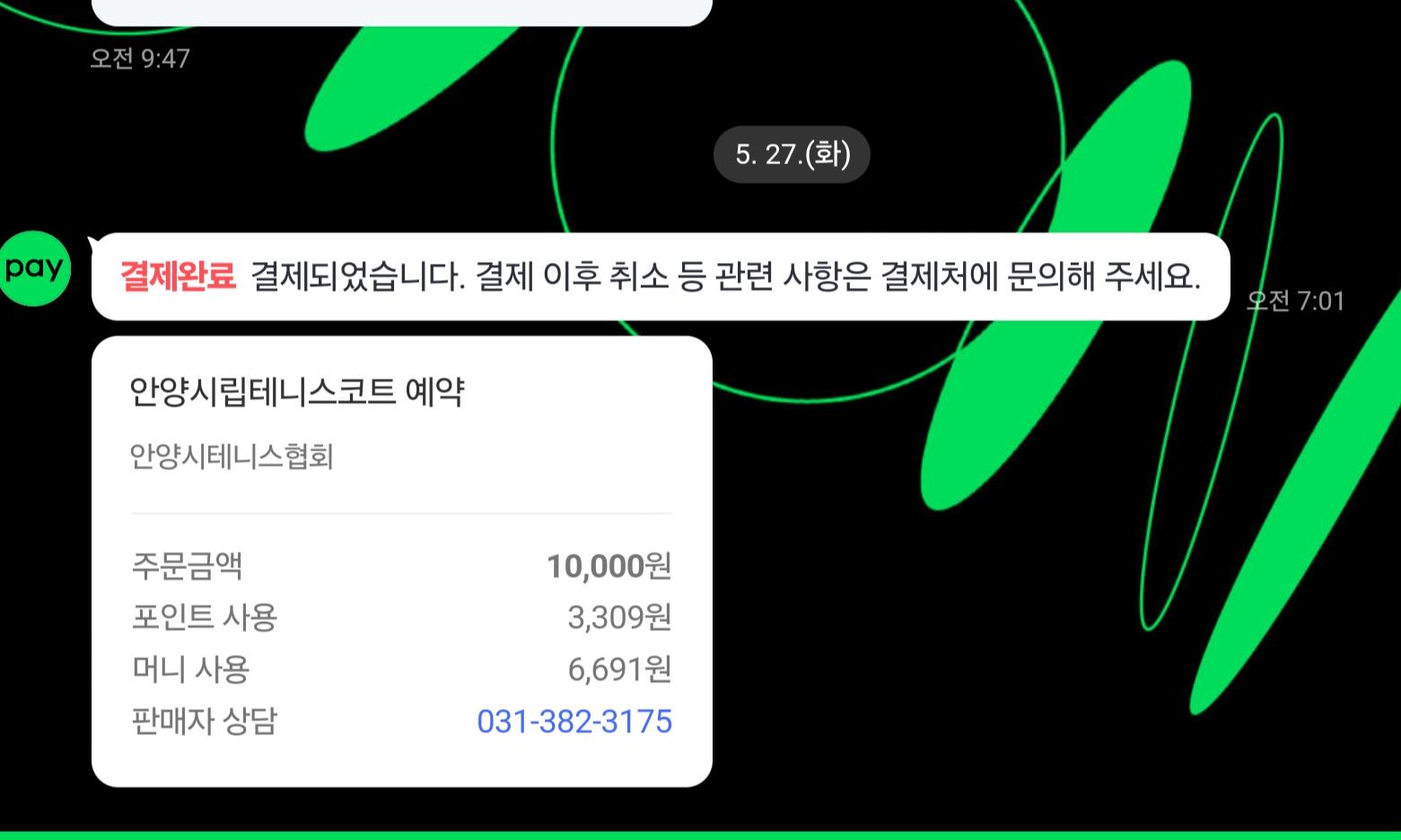Tap the green bar at screen bottom
Viewport: 1401px width, 840px height.
coord(700,836)
